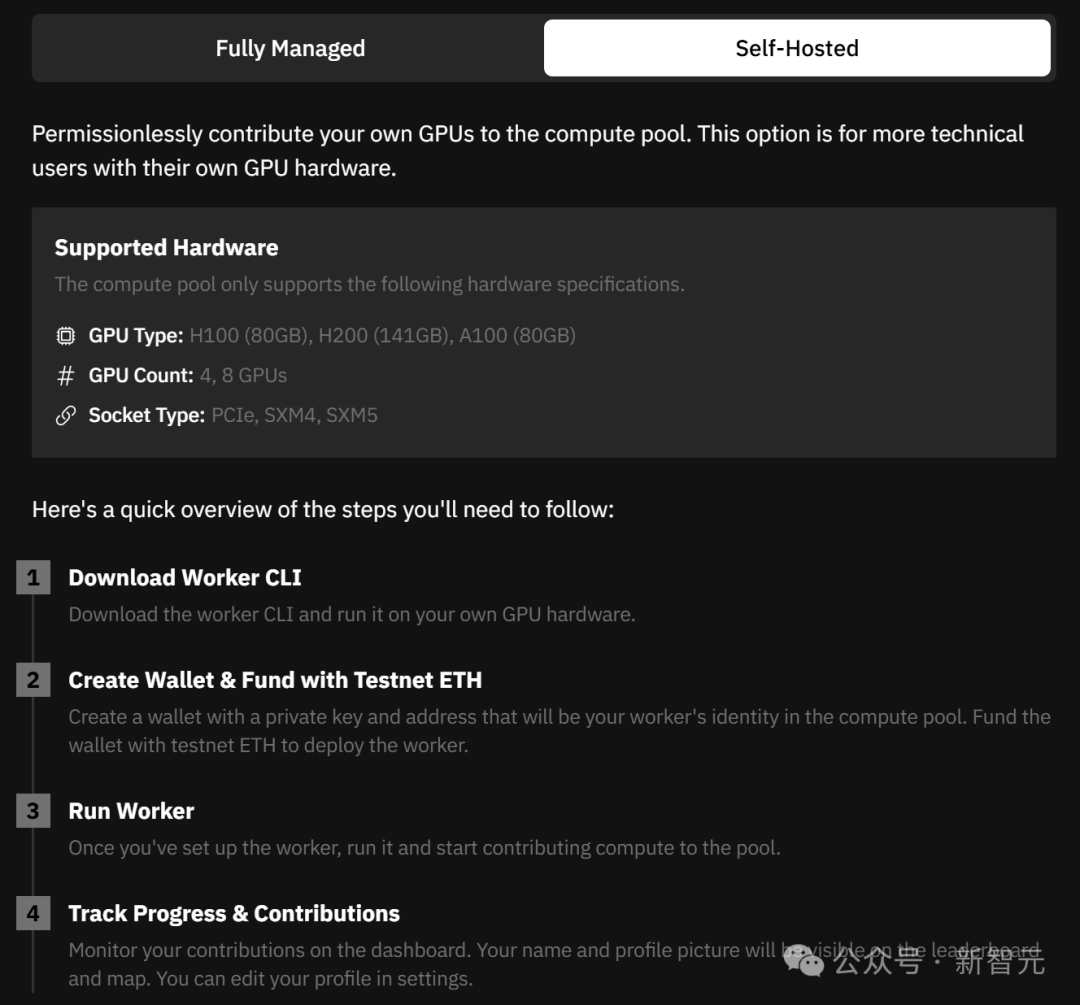The width and height of the screenshot is (1080, 1005).
Task: Switch to the Fully Managed tab
Action: click(x=290, y=48)
